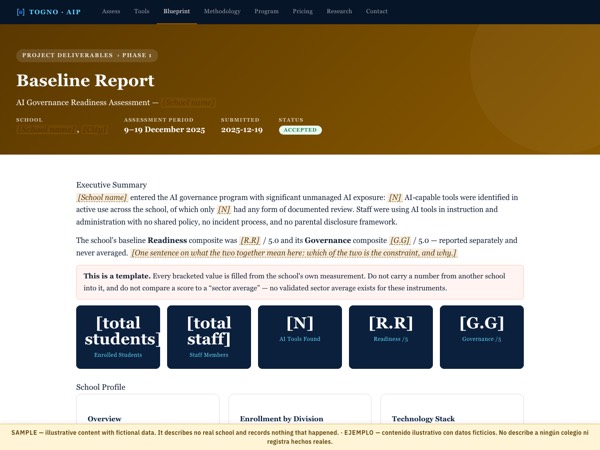The height and width of the screenshot is (450, 600).
Task: Click the Enrollment by Division card title
Action: pos(281,419)
